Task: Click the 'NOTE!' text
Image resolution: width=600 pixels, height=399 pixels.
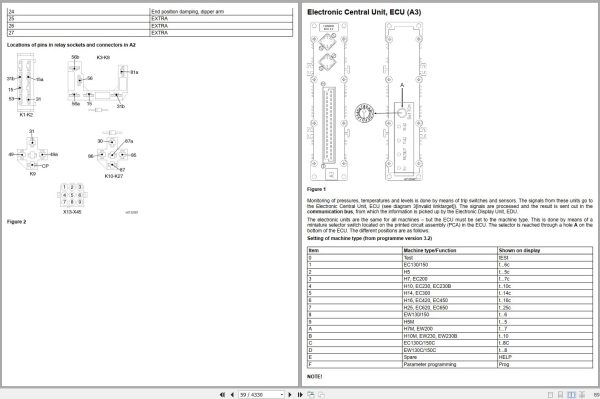Action: (315, 377)
